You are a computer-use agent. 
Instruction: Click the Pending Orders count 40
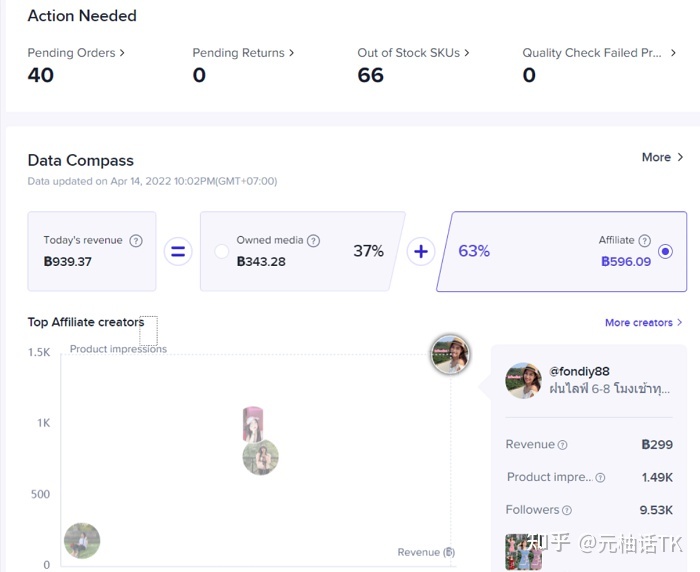(x=41, y=75)
